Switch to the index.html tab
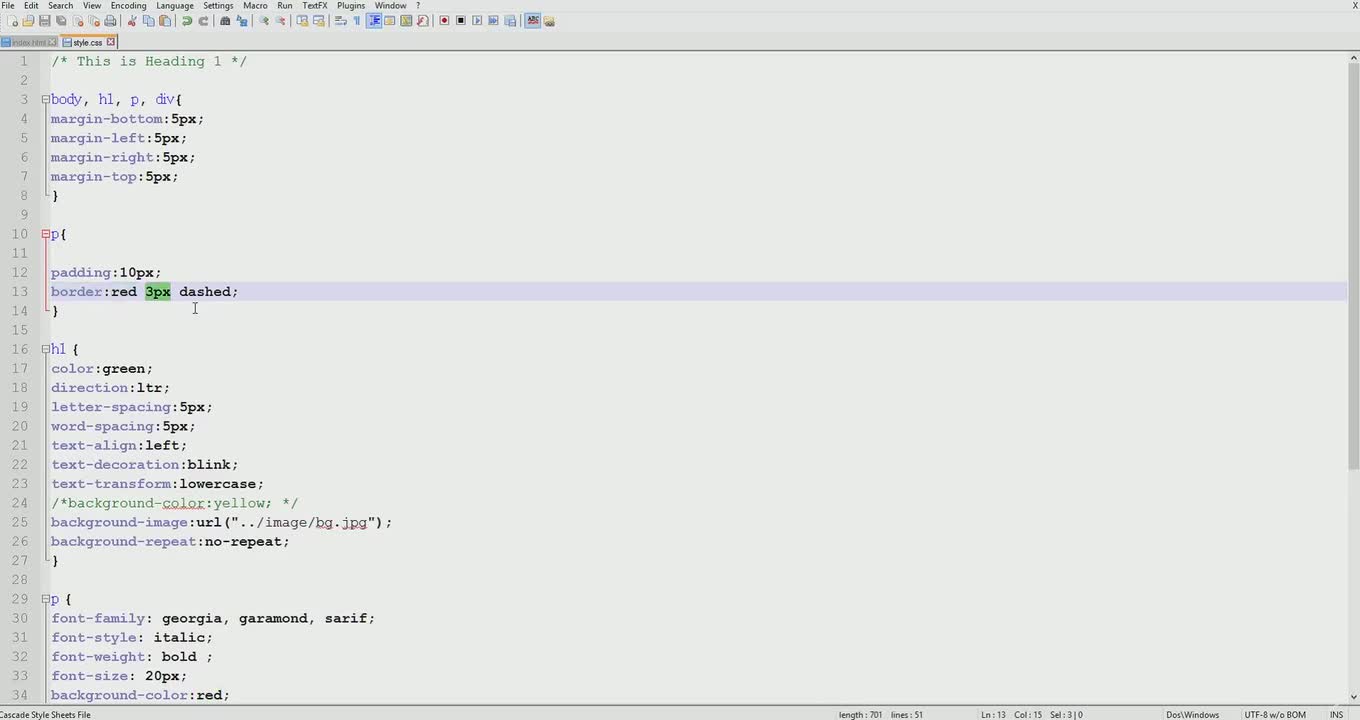 click(x=28, y=42)
